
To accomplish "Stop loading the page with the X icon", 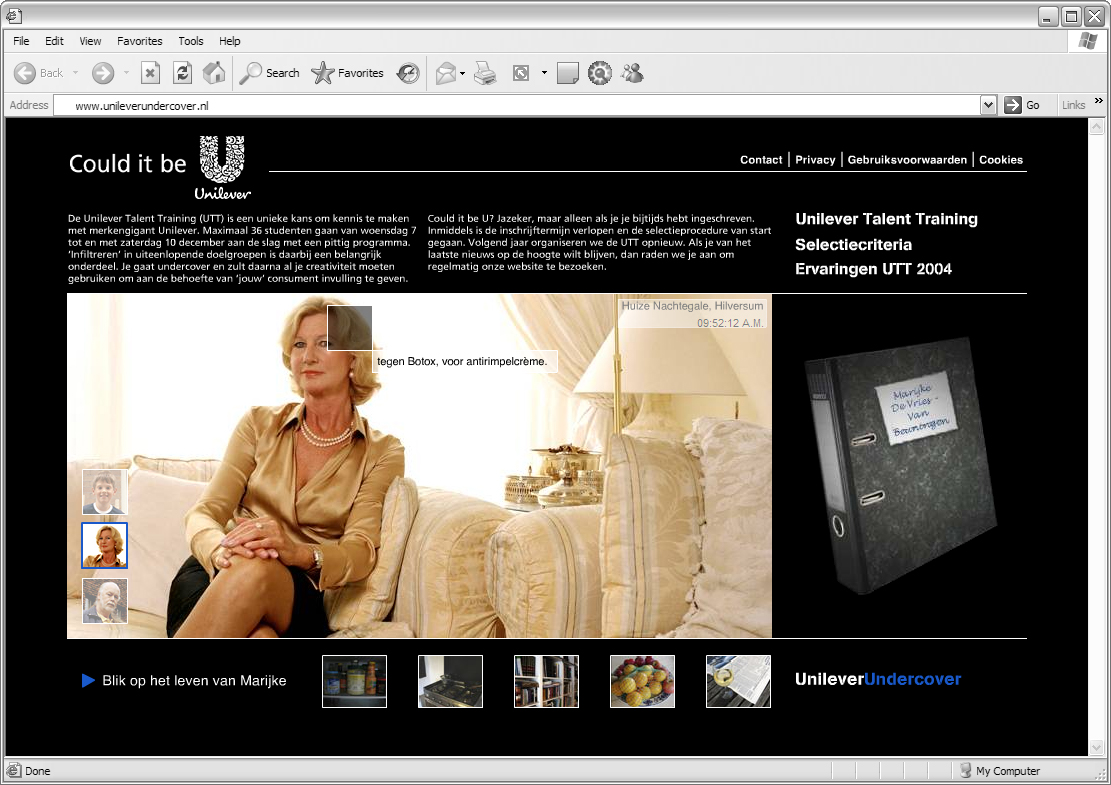I will point(150,73).
